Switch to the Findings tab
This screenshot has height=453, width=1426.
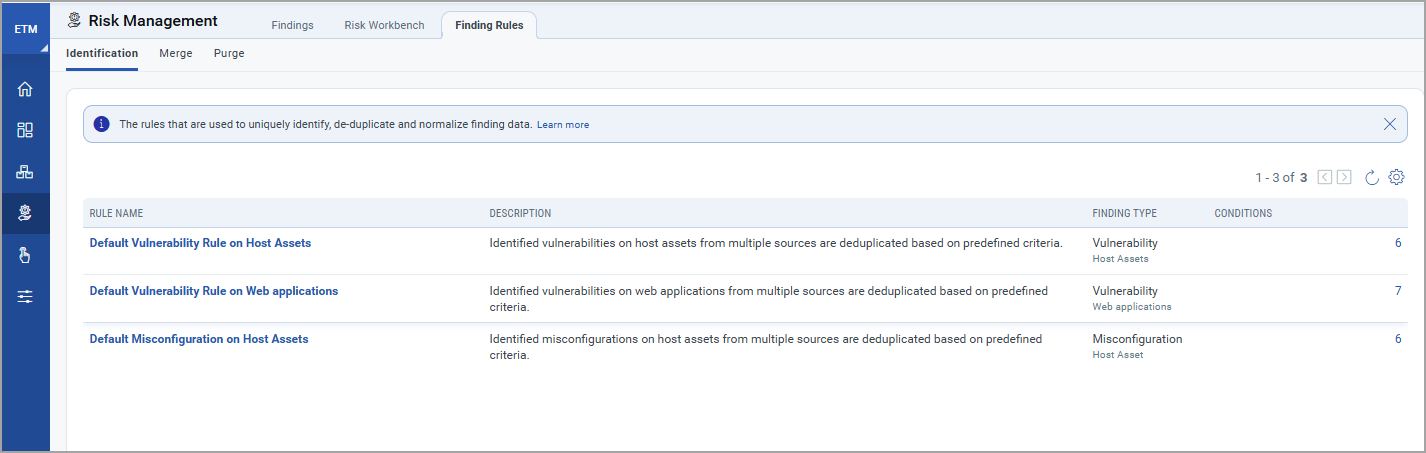point(292,26)
